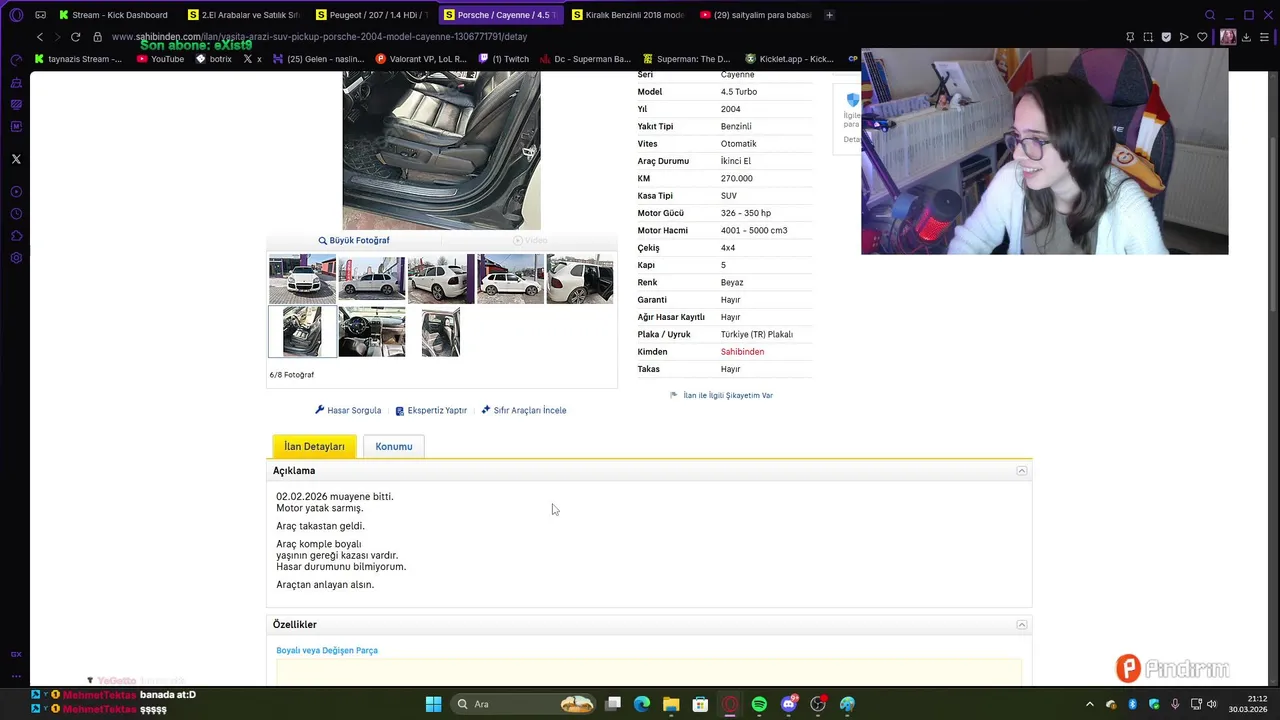1280x720 pixels.
Task: Click the pin icon in address bar
Action: 1130,37
